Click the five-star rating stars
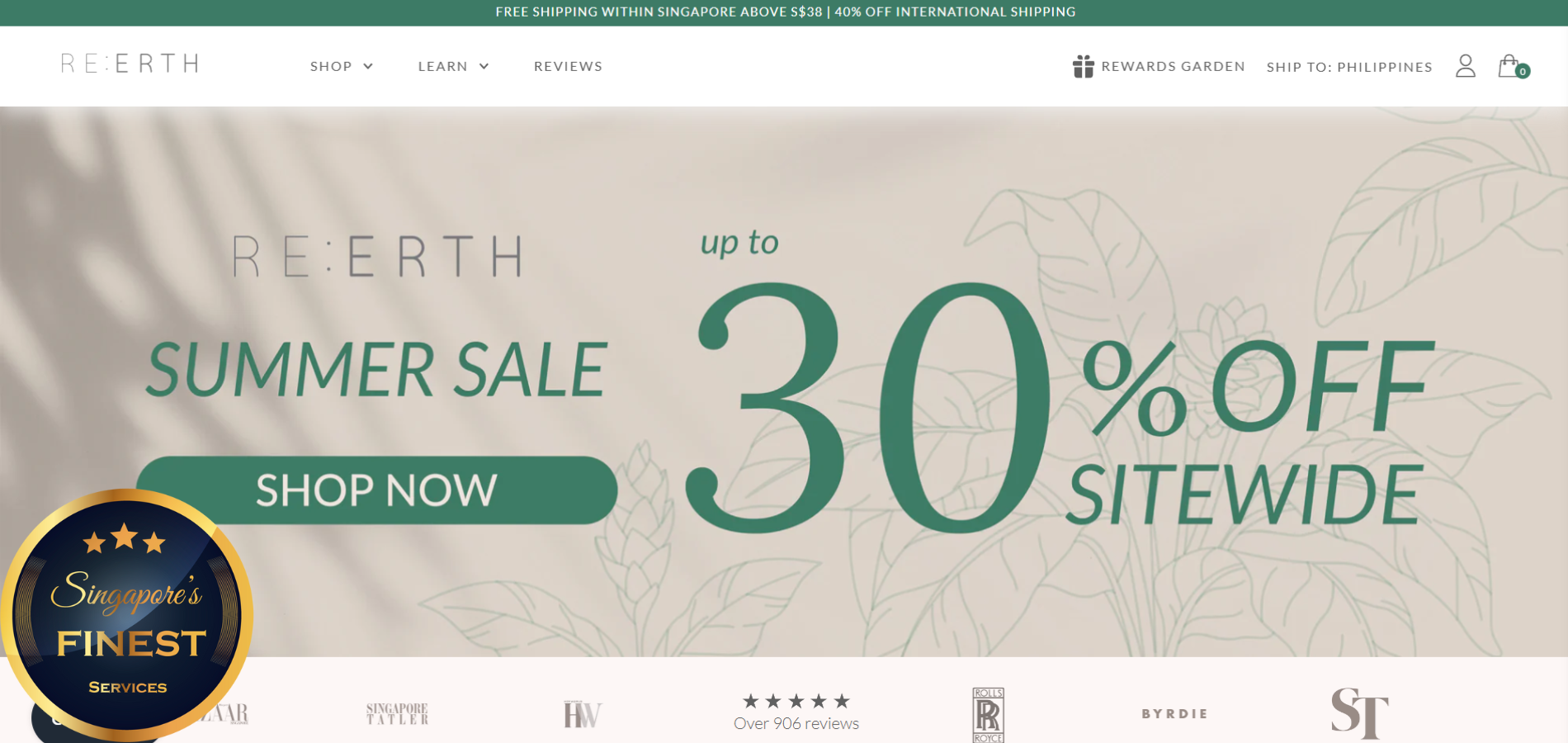1568x743 pixels. (x=796, y=701)
